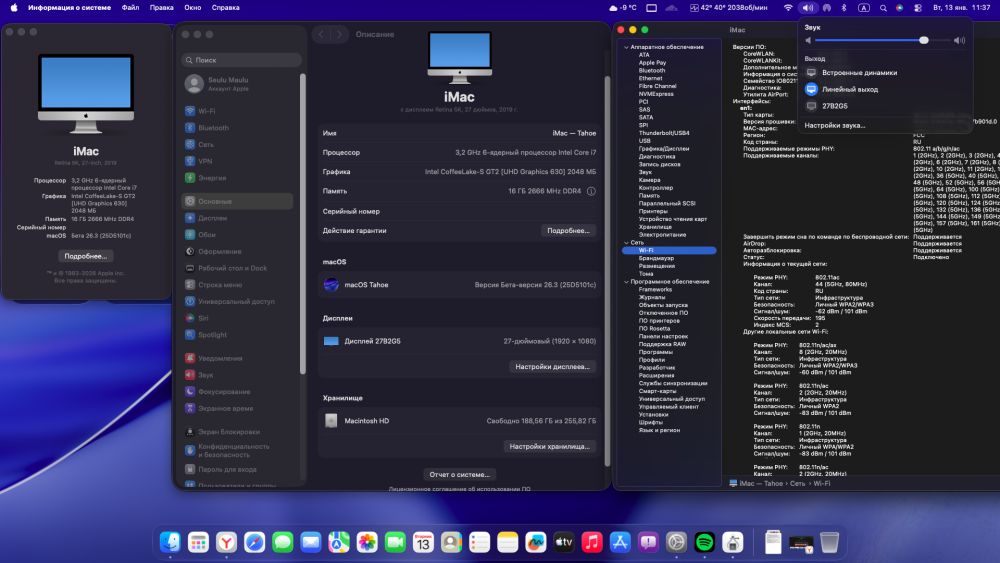Open the Правка menu

(x=161, y=8)
